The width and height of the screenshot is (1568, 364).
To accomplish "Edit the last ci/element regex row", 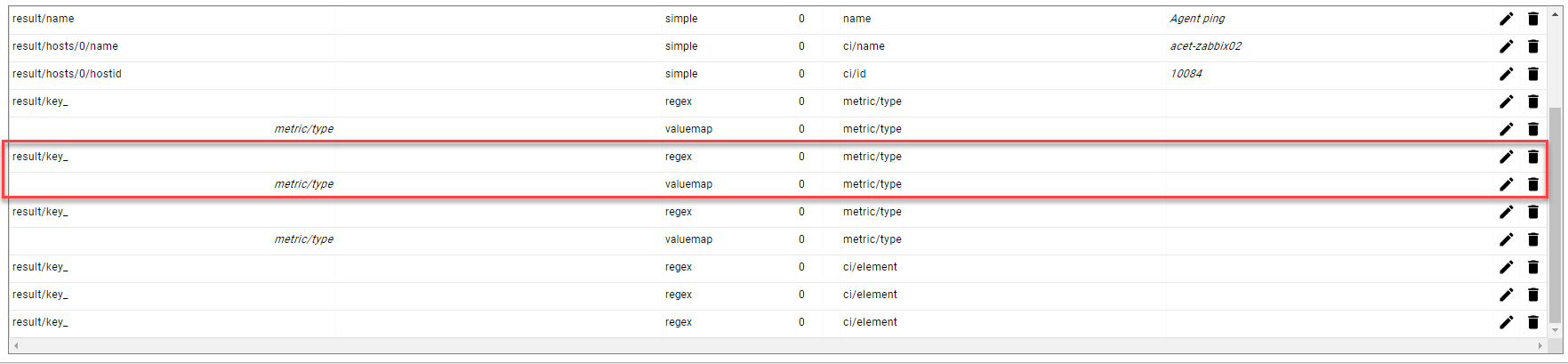I will (1506, 322).
